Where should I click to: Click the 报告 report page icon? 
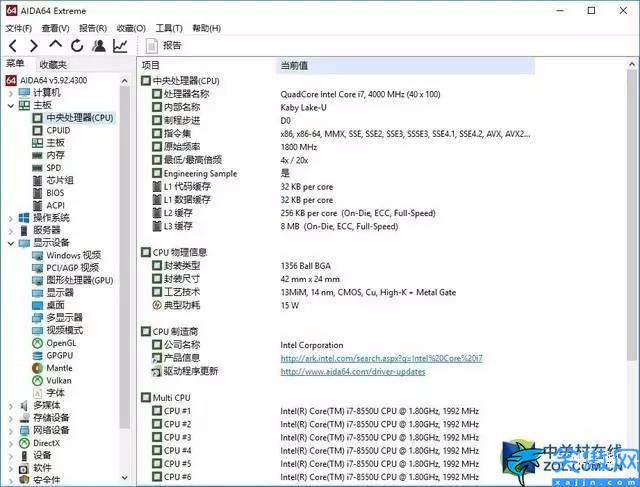point(152,46)
